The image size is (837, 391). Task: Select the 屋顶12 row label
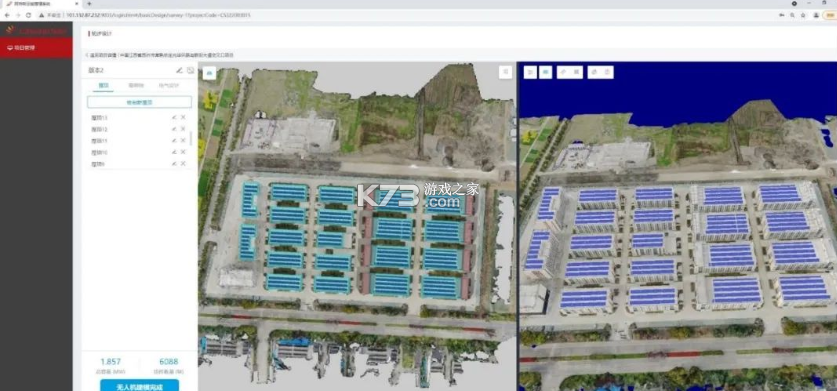[100, 129]
